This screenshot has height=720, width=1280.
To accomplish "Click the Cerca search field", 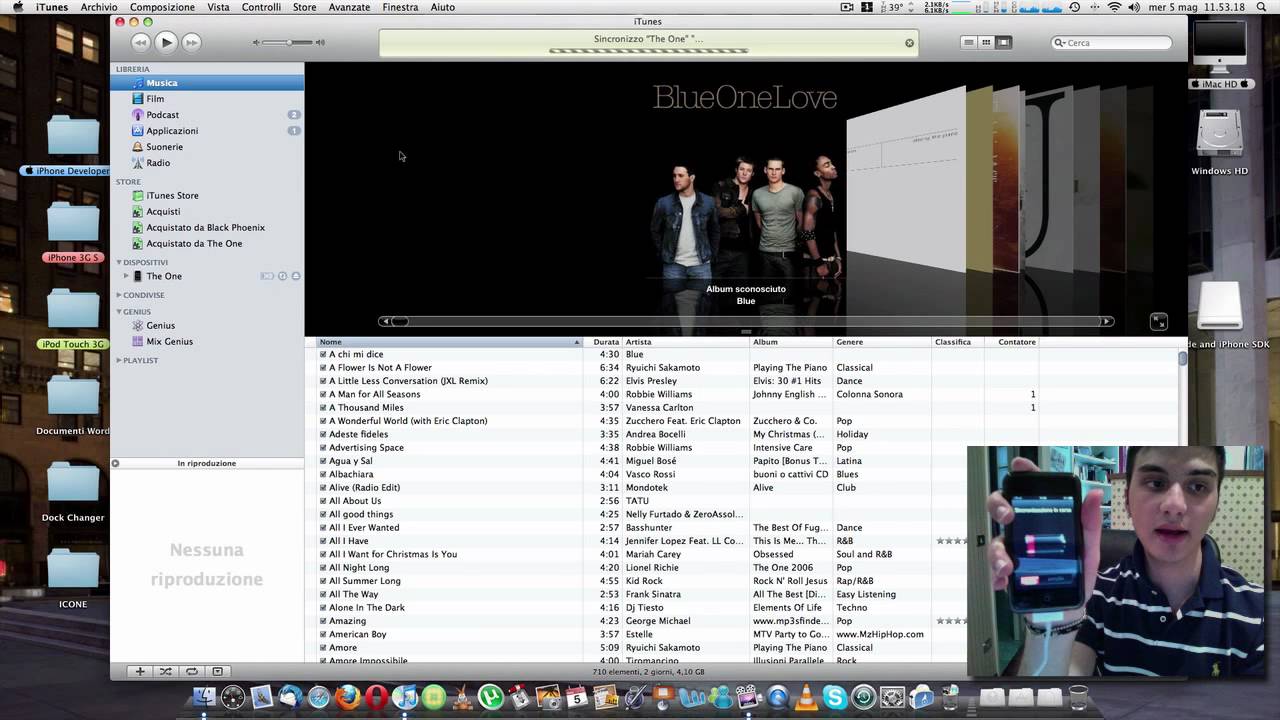I will click(x=1111, y=43).
